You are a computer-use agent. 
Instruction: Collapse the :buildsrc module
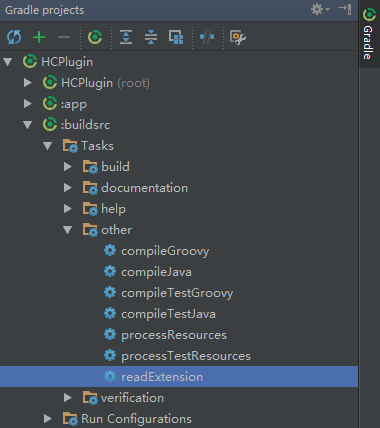[x=28, y=125]
